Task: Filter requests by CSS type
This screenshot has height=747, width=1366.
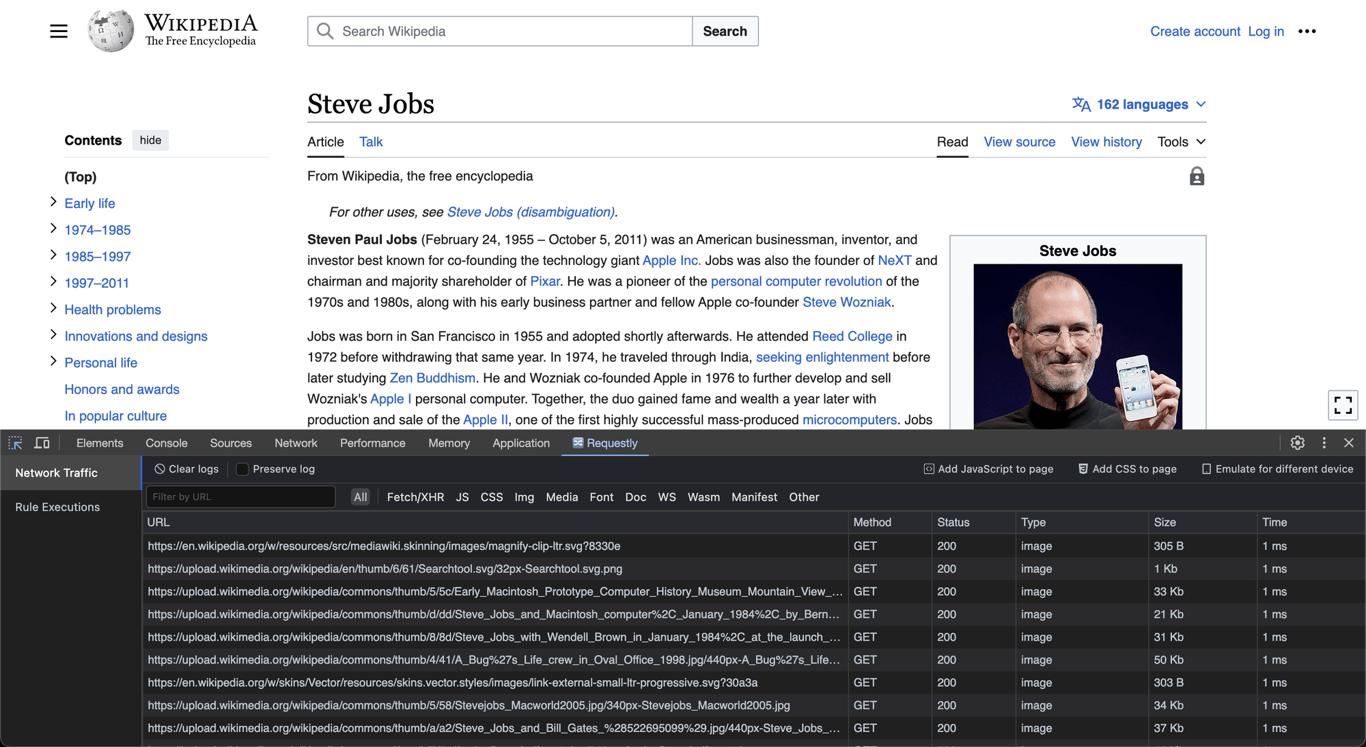Action: tap(492, 497)
